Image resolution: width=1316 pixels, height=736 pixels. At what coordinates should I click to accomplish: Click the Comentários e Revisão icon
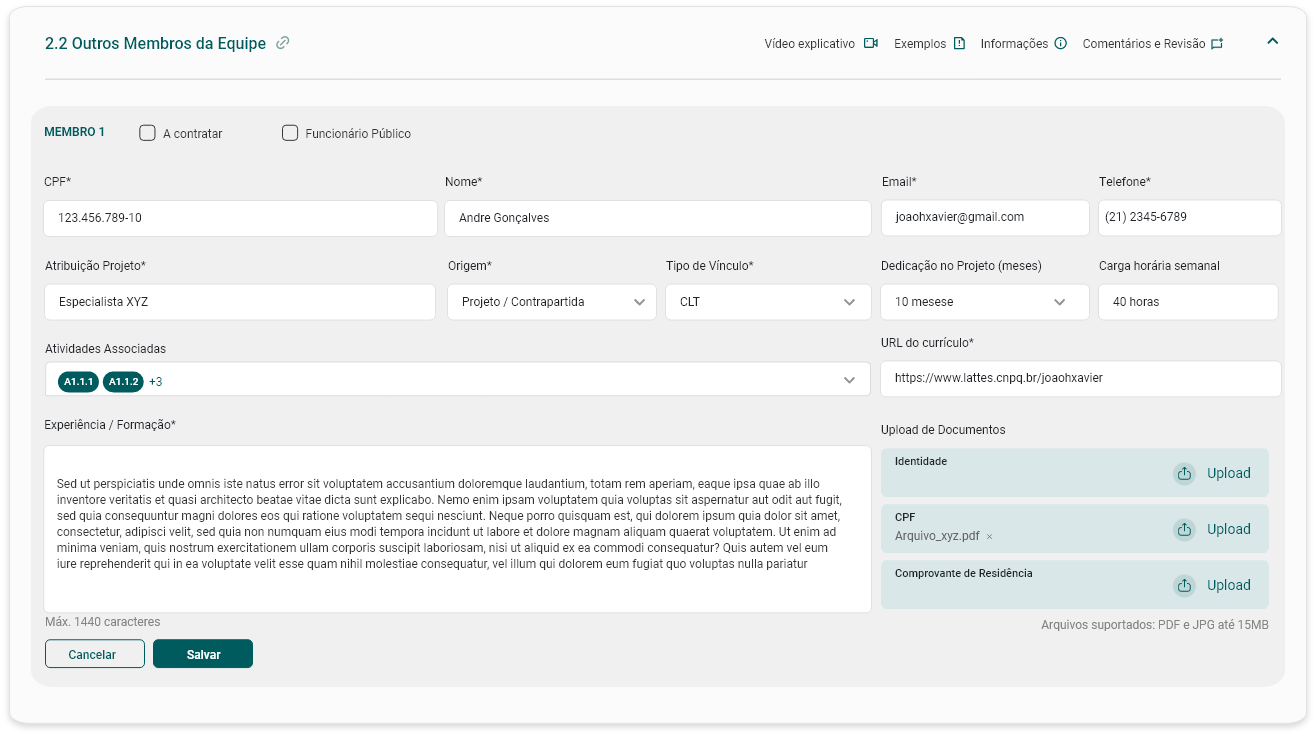tap(1217, 44)
